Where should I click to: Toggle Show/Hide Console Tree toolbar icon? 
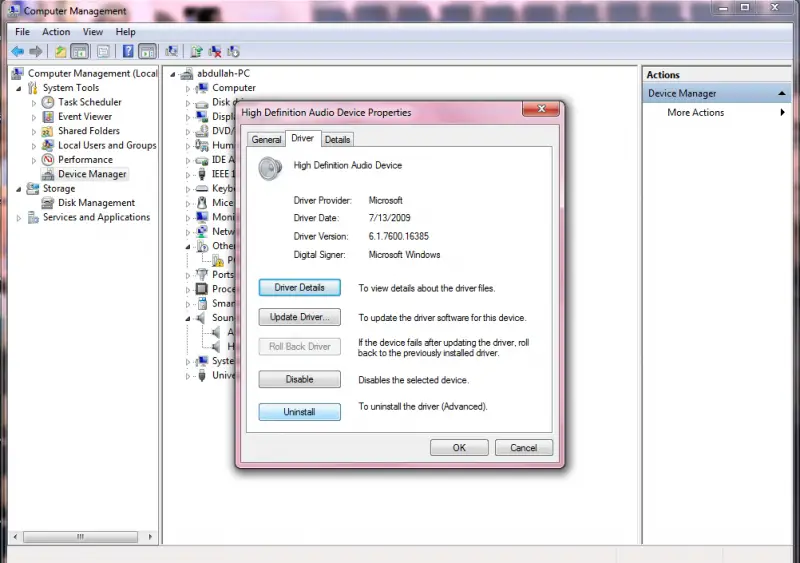pyautogui.click(x=79, y=51)
